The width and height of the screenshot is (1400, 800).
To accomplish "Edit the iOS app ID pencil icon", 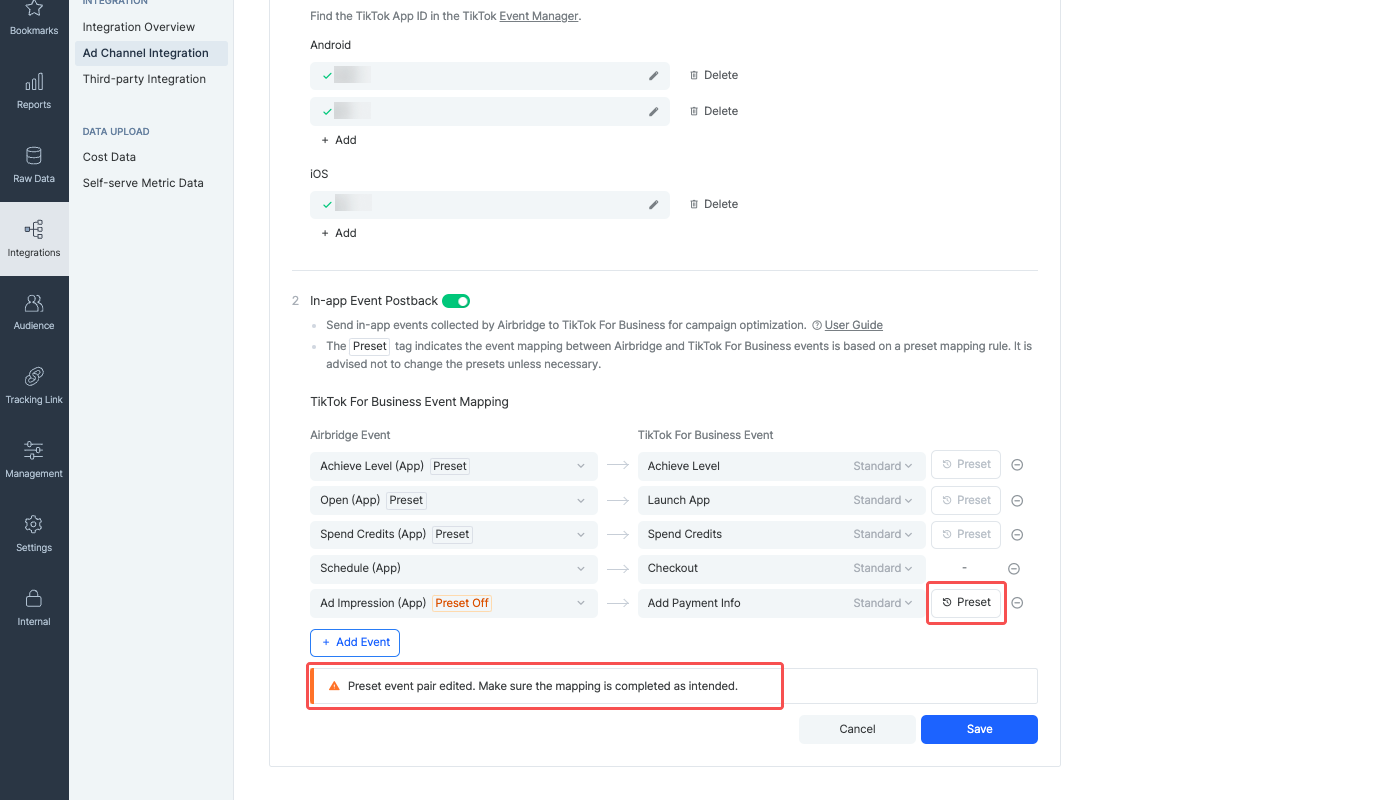I will coord(654,204).
